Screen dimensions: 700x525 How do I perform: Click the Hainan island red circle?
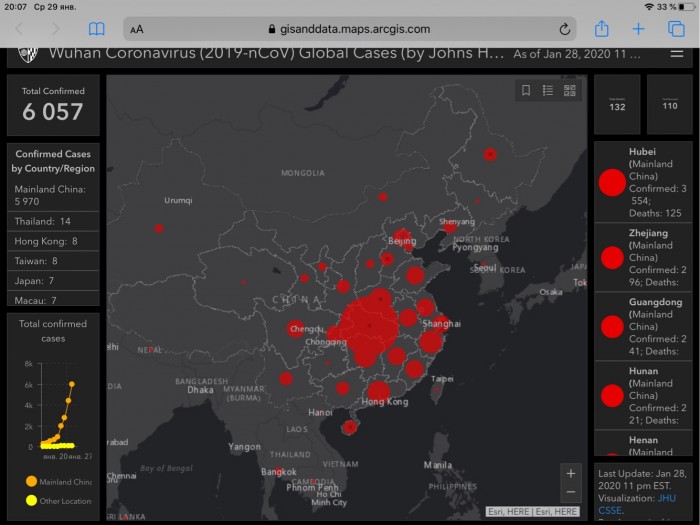pos(350,427)
